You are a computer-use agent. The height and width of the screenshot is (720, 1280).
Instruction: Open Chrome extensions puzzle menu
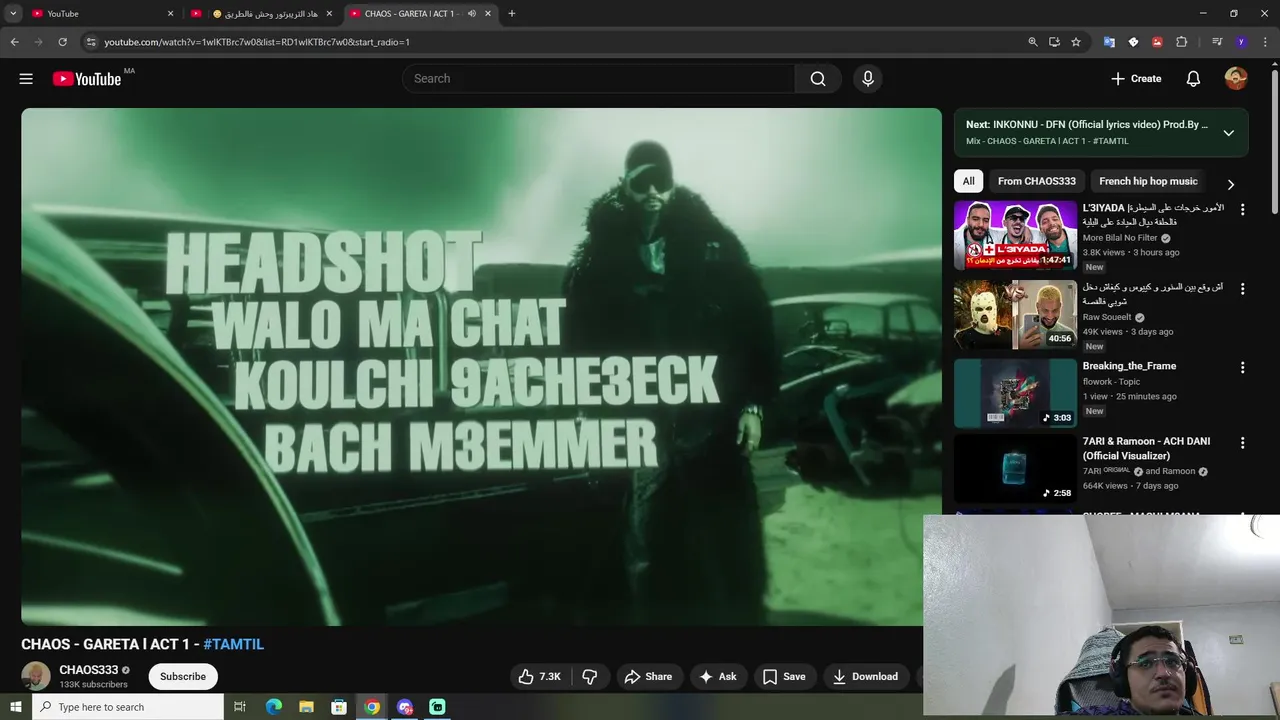1182,42
